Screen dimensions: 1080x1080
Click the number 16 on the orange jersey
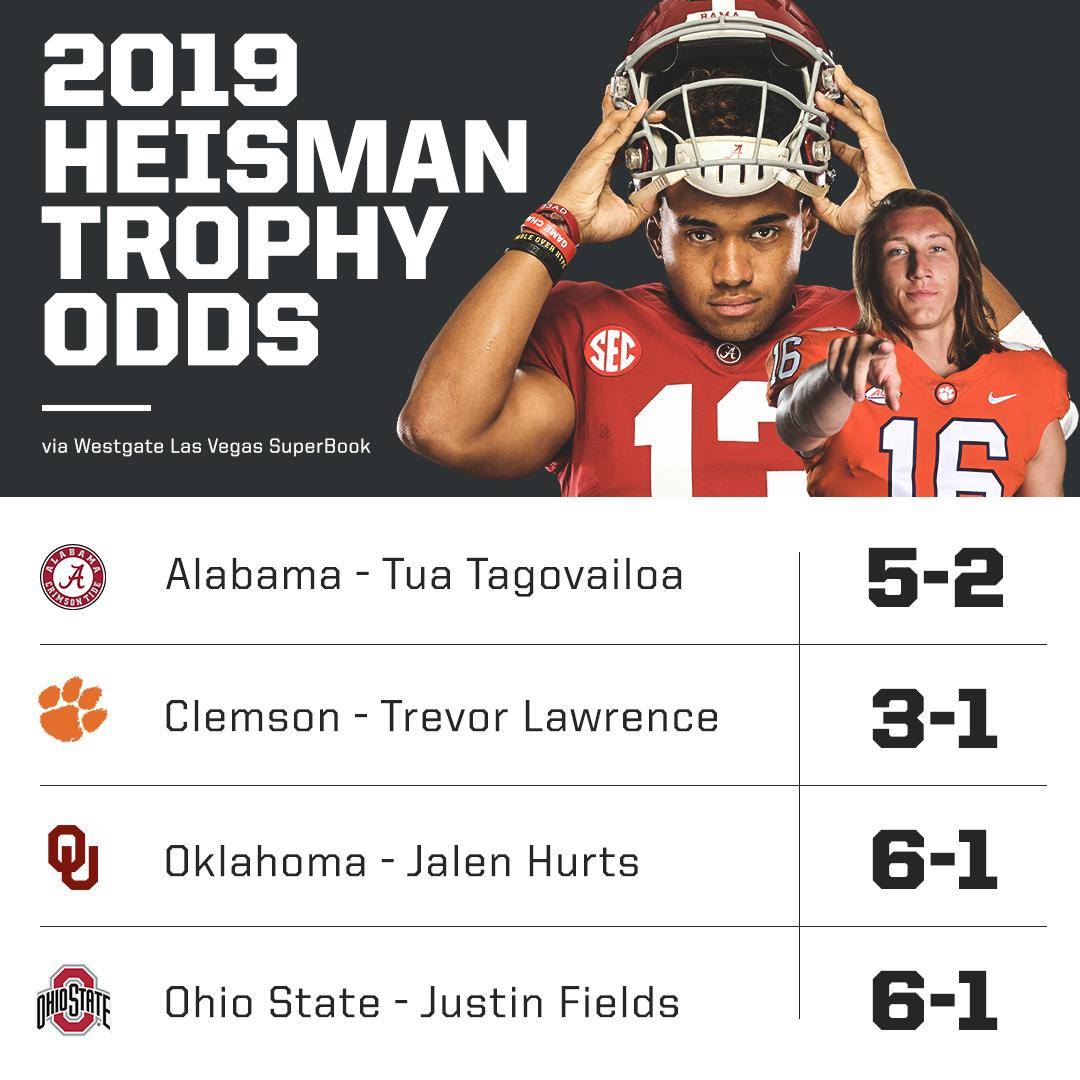[x=944, y=456]
